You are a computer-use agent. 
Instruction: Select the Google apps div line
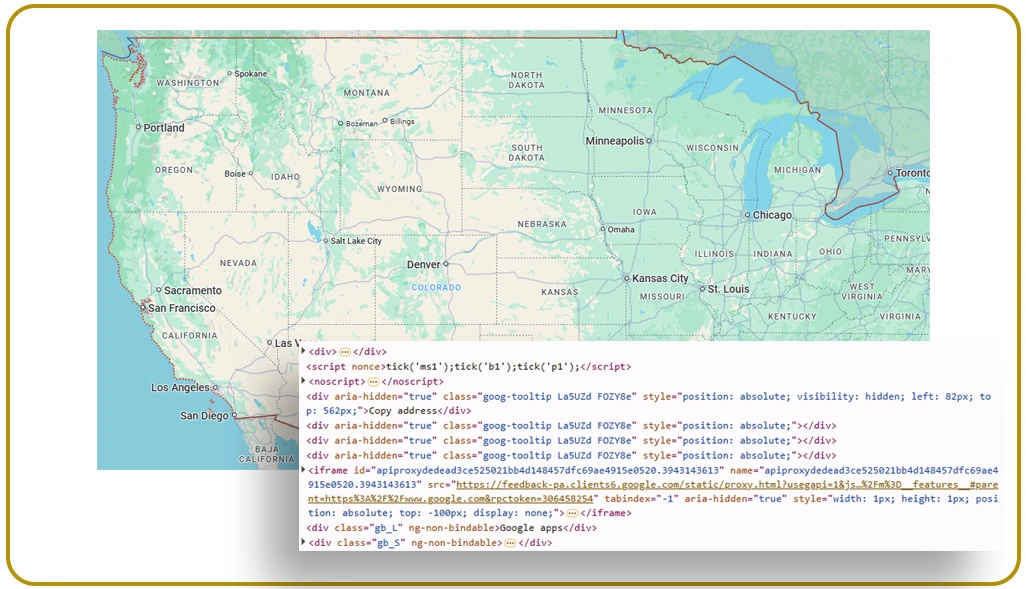452,528
